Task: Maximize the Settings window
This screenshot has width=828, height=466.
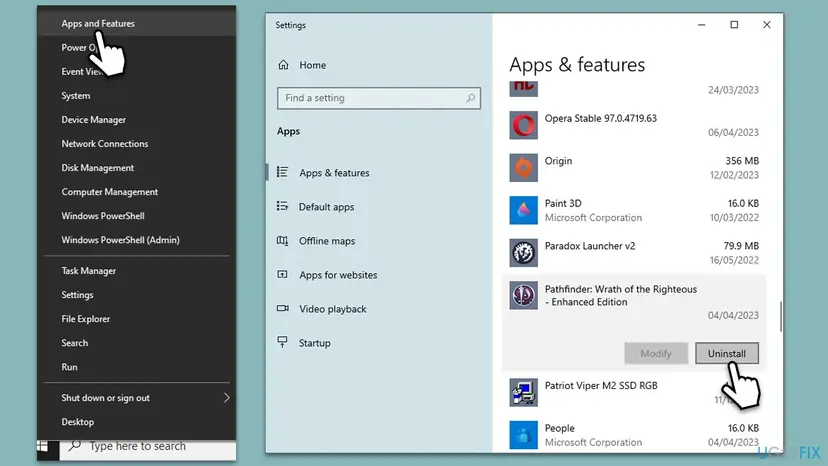Action: [x=734, y=24]
